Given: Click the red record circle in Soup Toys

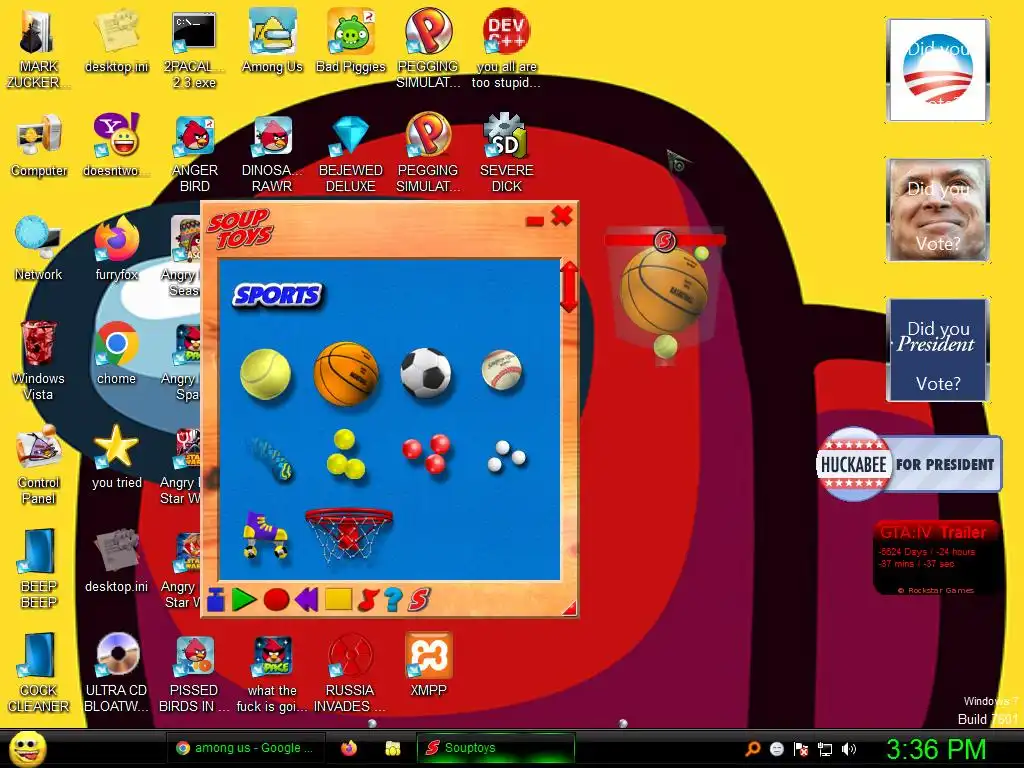Looking at the screenshot, I should point(276,600).
